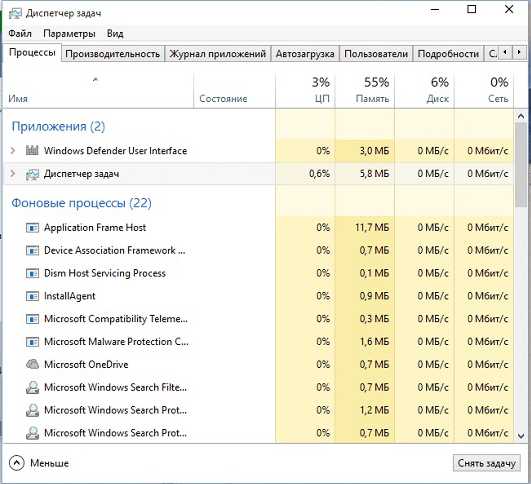Click the 0,1 МБ memory value

374,273
